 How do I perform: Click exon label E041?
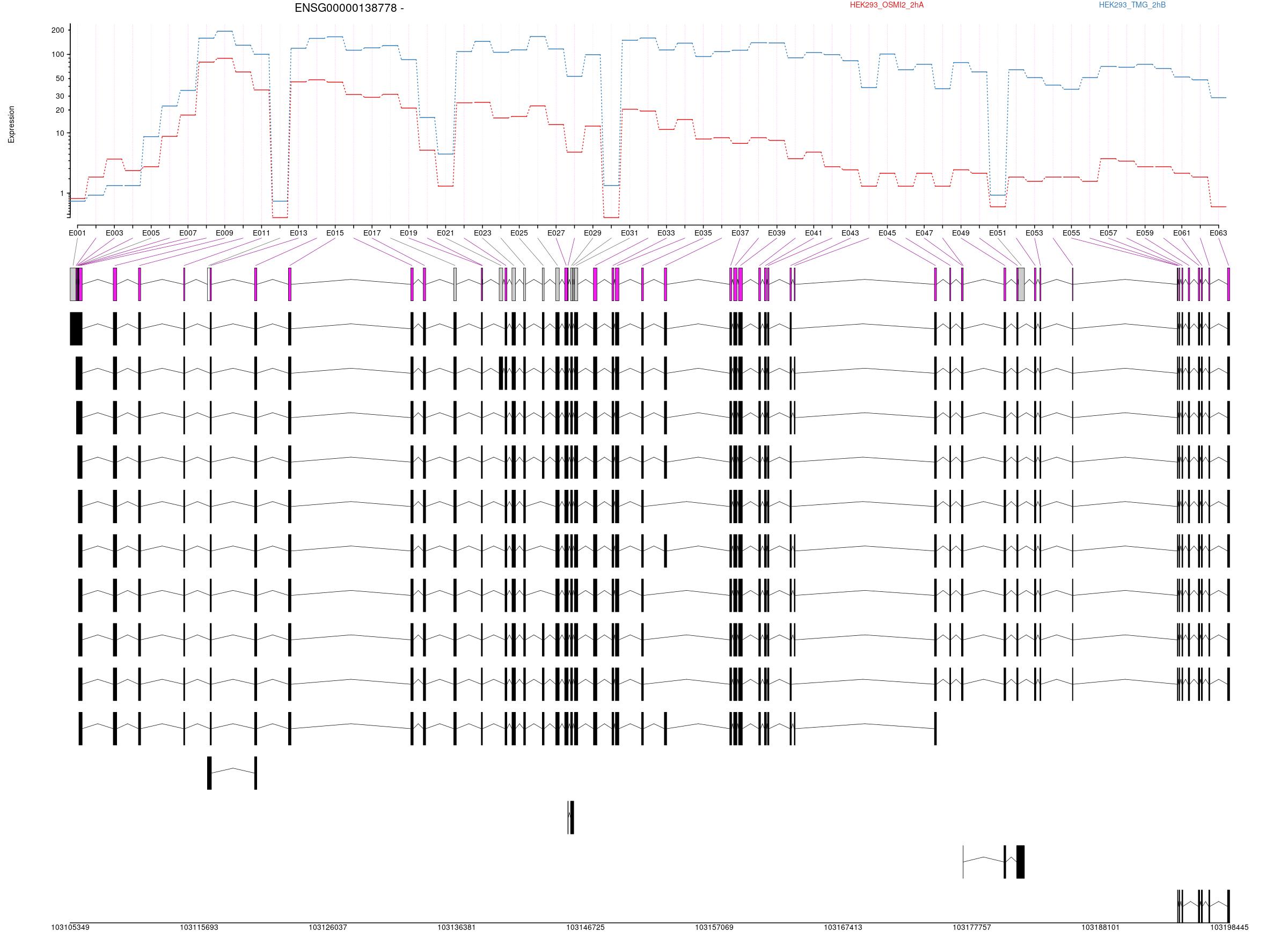tap(814, 233)
